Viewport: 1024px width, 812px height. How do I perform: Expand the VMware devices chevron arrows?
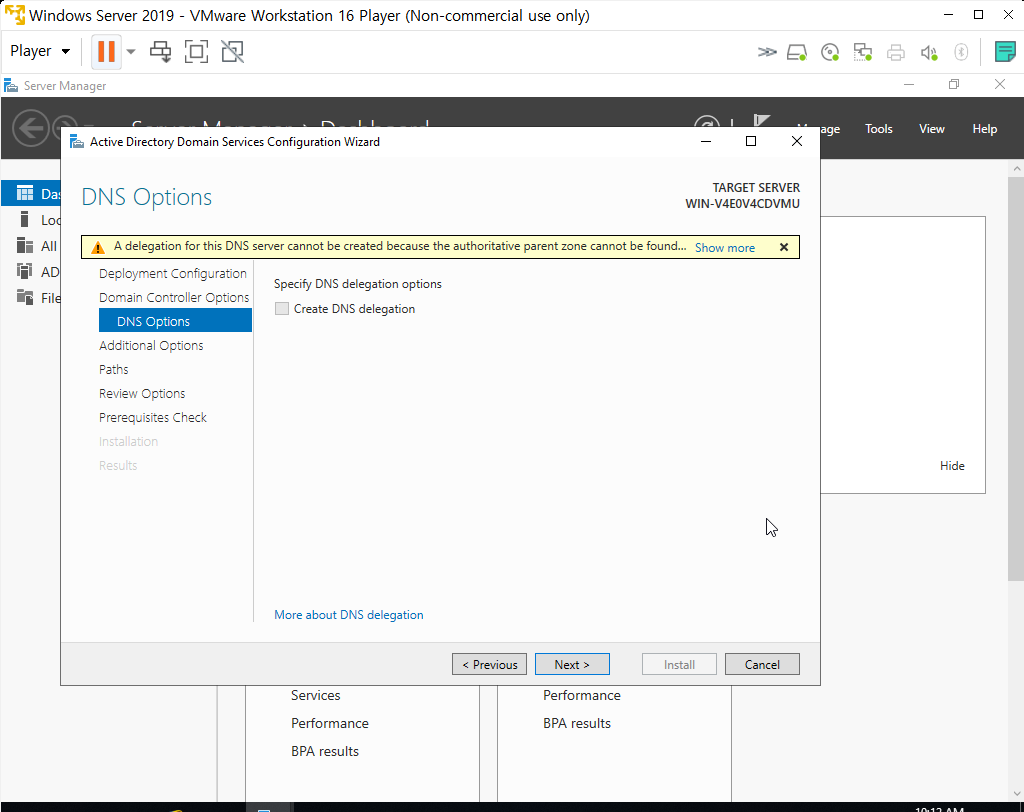coord(767,52)
